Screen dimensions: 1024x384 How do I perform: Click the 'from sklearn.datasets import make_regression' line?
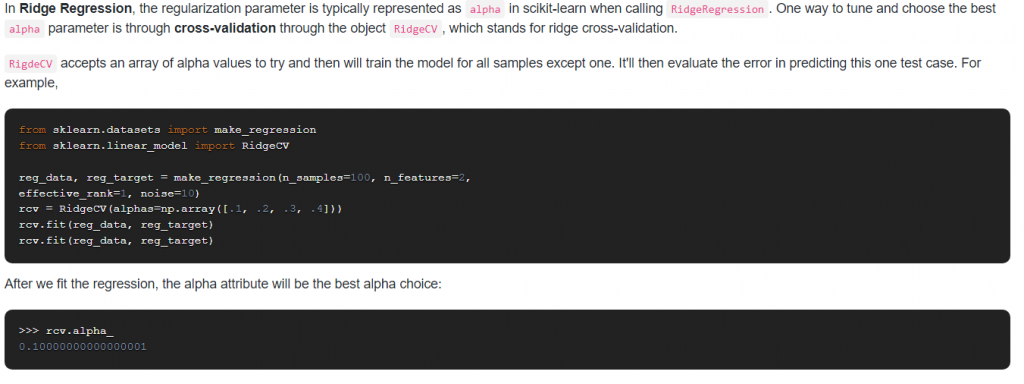click(x=167, y=129)
